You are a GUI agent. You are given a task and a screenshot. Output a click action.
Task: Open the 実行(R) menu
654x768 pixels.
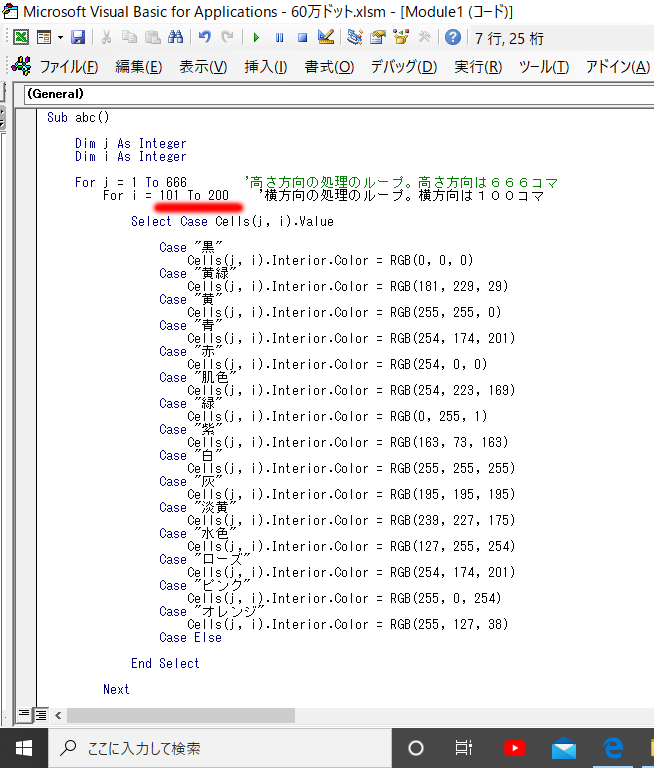(x=478, y=67)
